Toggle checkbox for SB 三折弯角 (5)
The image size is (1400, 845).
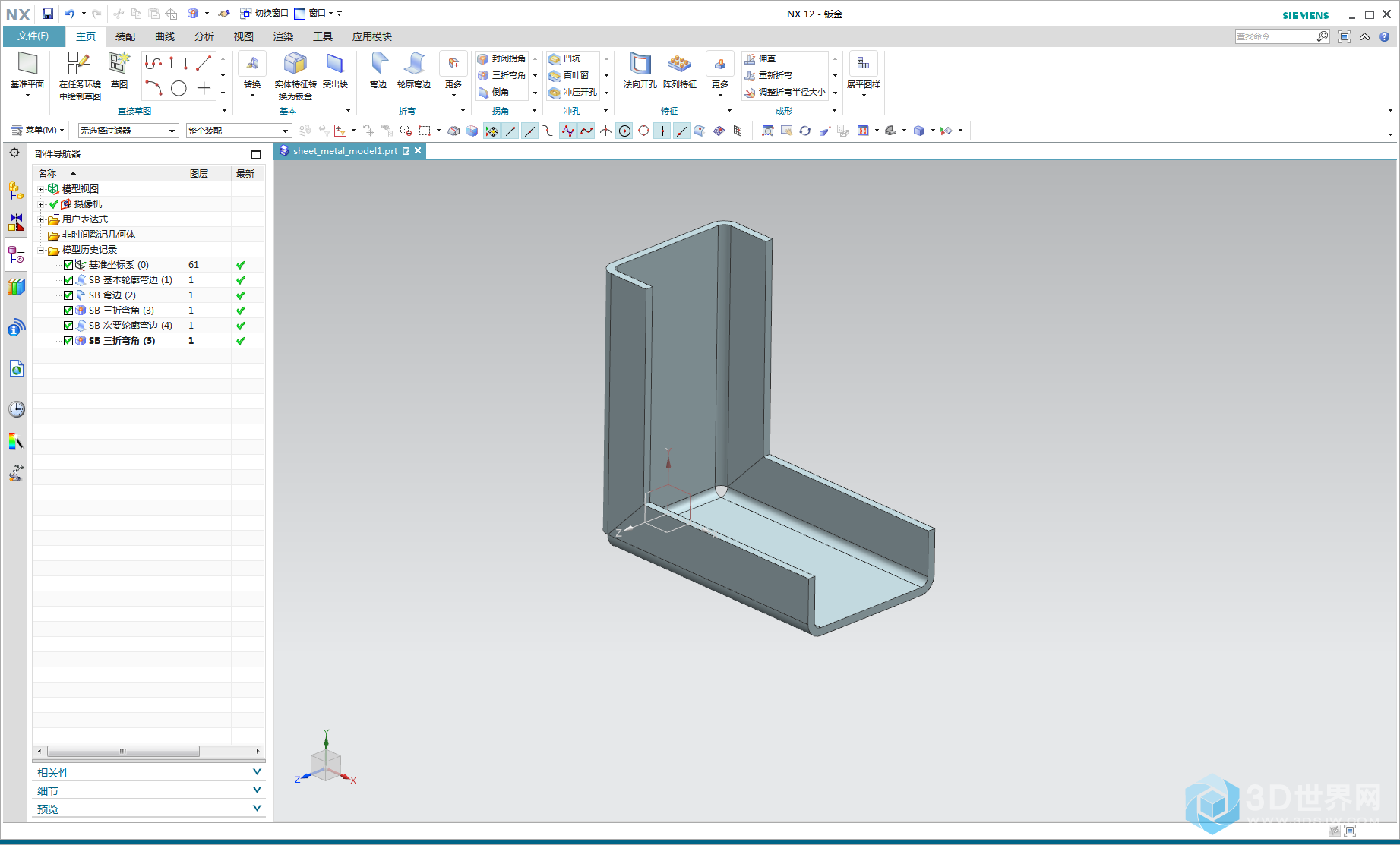(68, 341)
